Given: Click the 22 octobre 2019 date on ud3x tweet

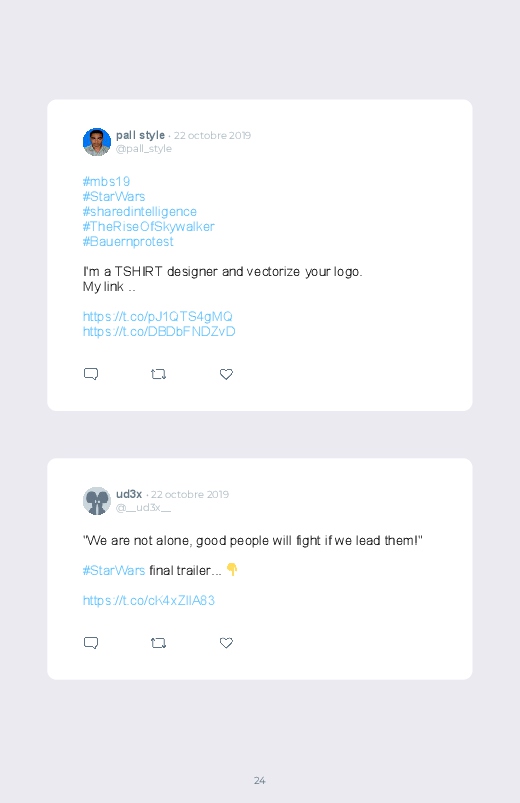Looking at the screenshot, I should pos(190,494).
